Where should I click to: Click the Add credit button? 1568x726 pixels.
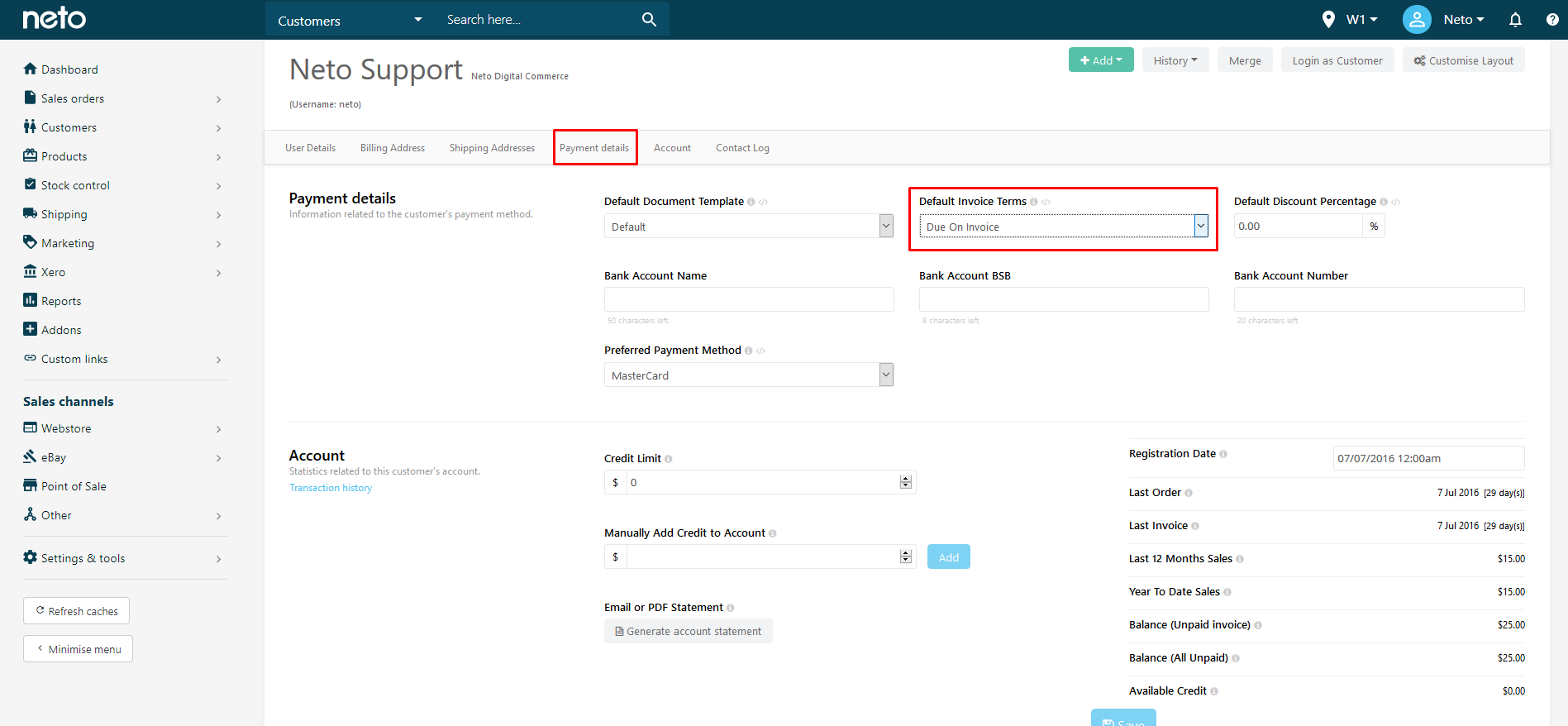point(949,556)
